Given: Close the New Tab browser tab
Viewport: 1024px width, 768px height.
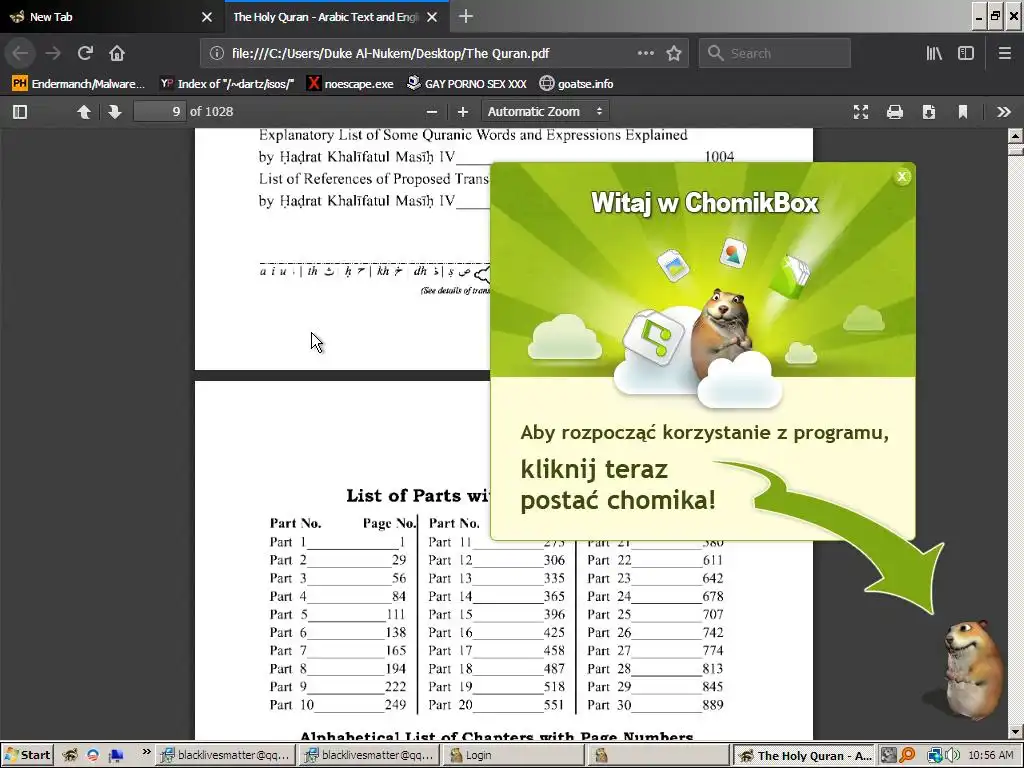Looking at the screenshot, I should [x=207, y=17].
